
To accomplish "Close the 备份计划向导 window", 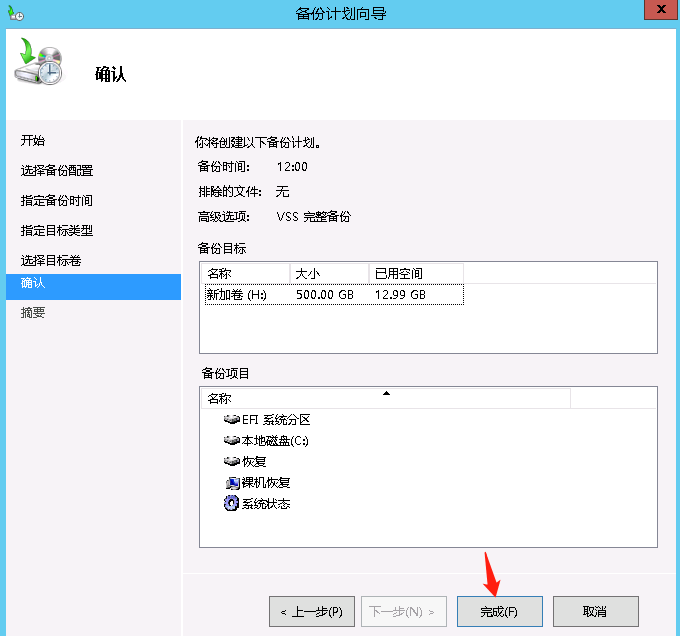I will click(660, 10).
